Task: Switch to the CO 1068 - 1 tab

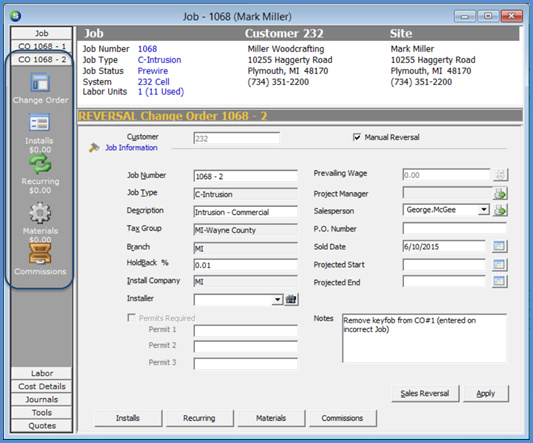Action: coord(41,46)
